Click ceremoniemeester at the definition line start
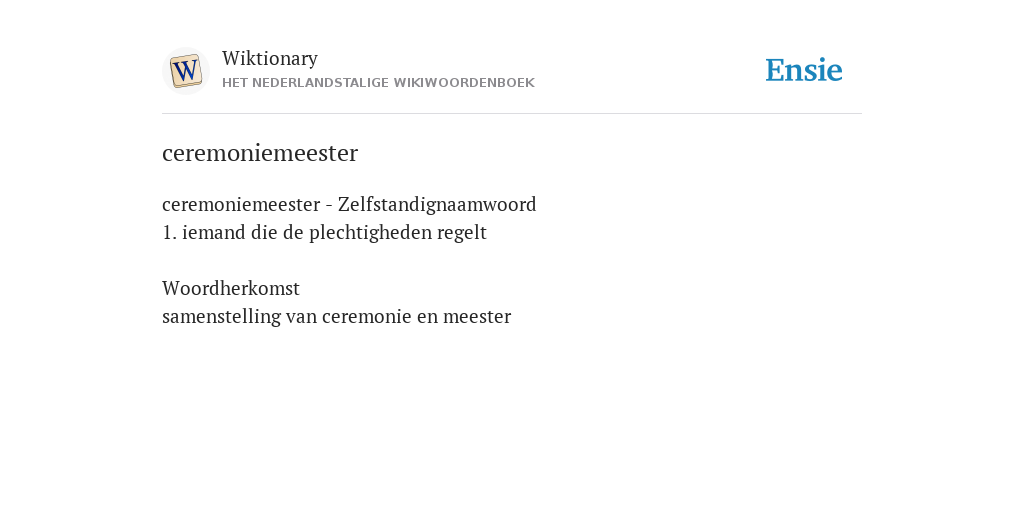The width and height of the screenshot is (1024, 512). [x=241, y=204]
